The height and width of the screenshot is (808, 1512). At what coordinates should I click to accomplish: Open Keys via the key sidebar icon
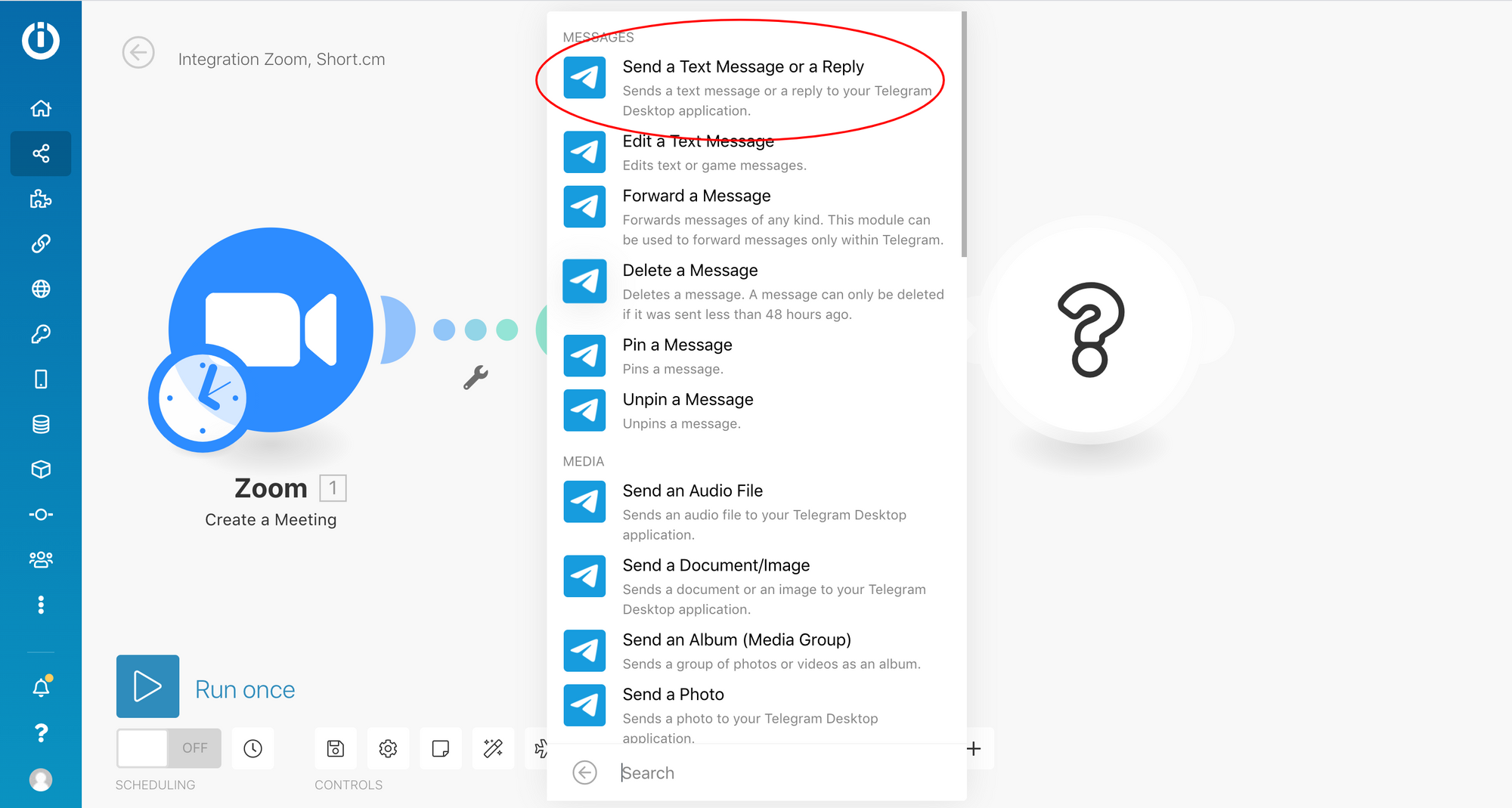[41, 334]
